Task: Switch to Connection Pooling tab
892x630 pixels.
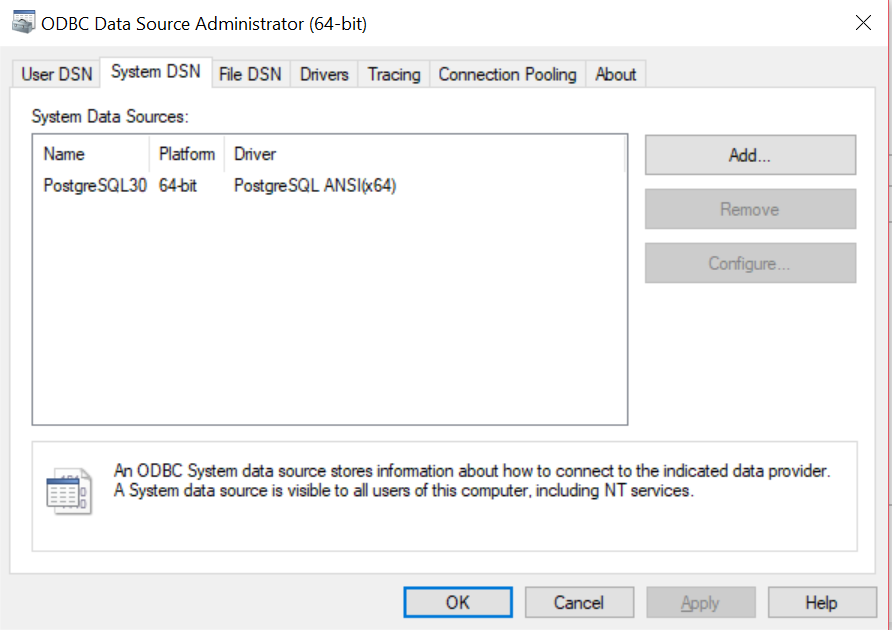Action: coord(507,75)
